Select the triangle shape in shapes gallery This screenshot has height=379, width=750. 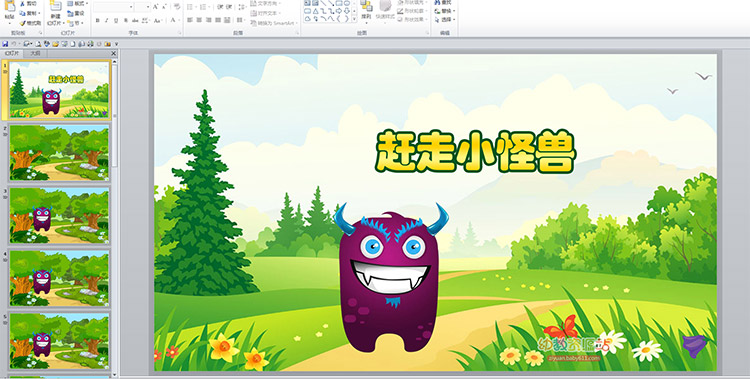(x=315, y=11)
